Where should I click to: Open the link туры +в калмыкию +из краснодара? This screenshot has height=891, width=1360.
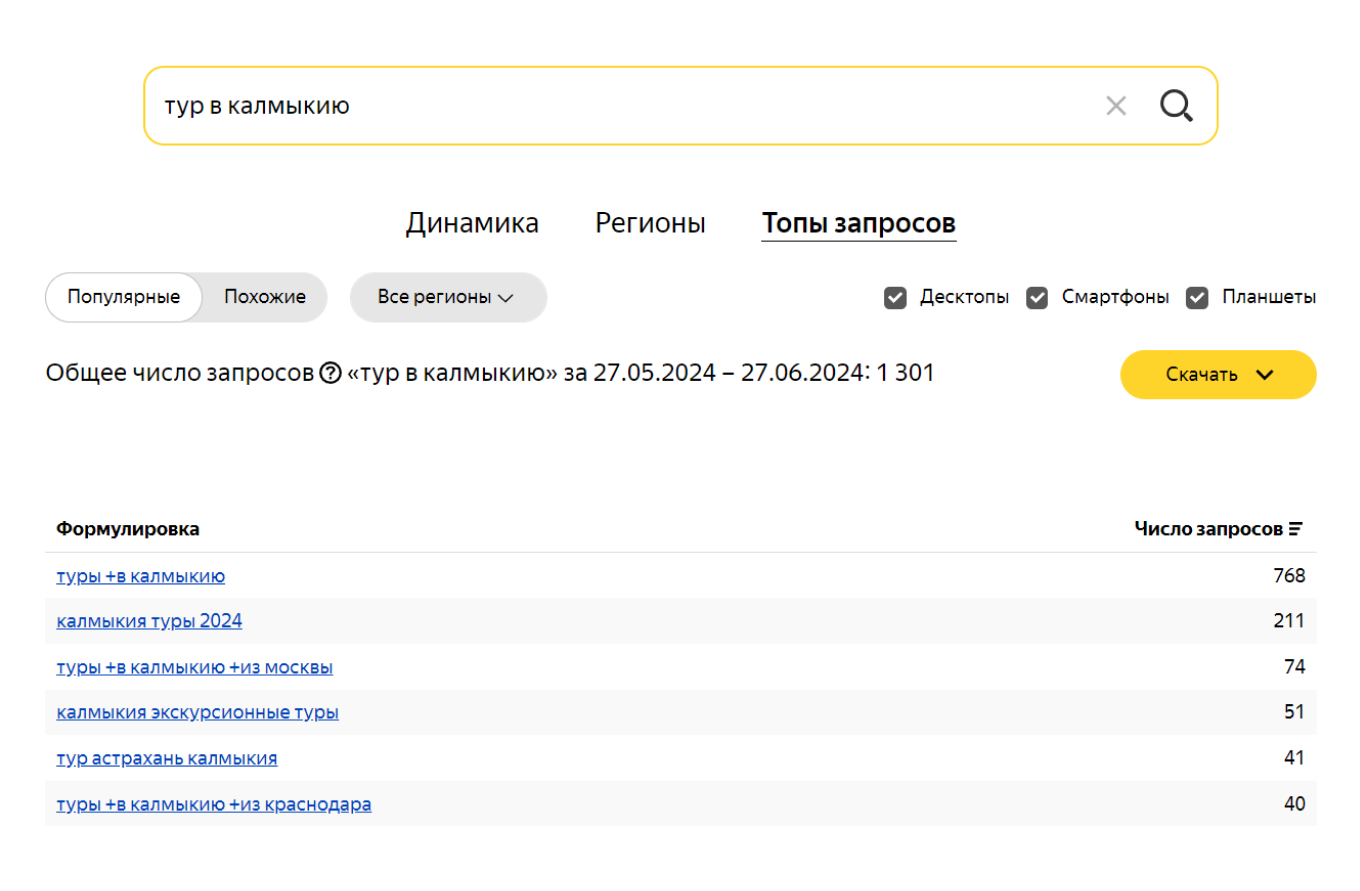[x=214, y=804]
